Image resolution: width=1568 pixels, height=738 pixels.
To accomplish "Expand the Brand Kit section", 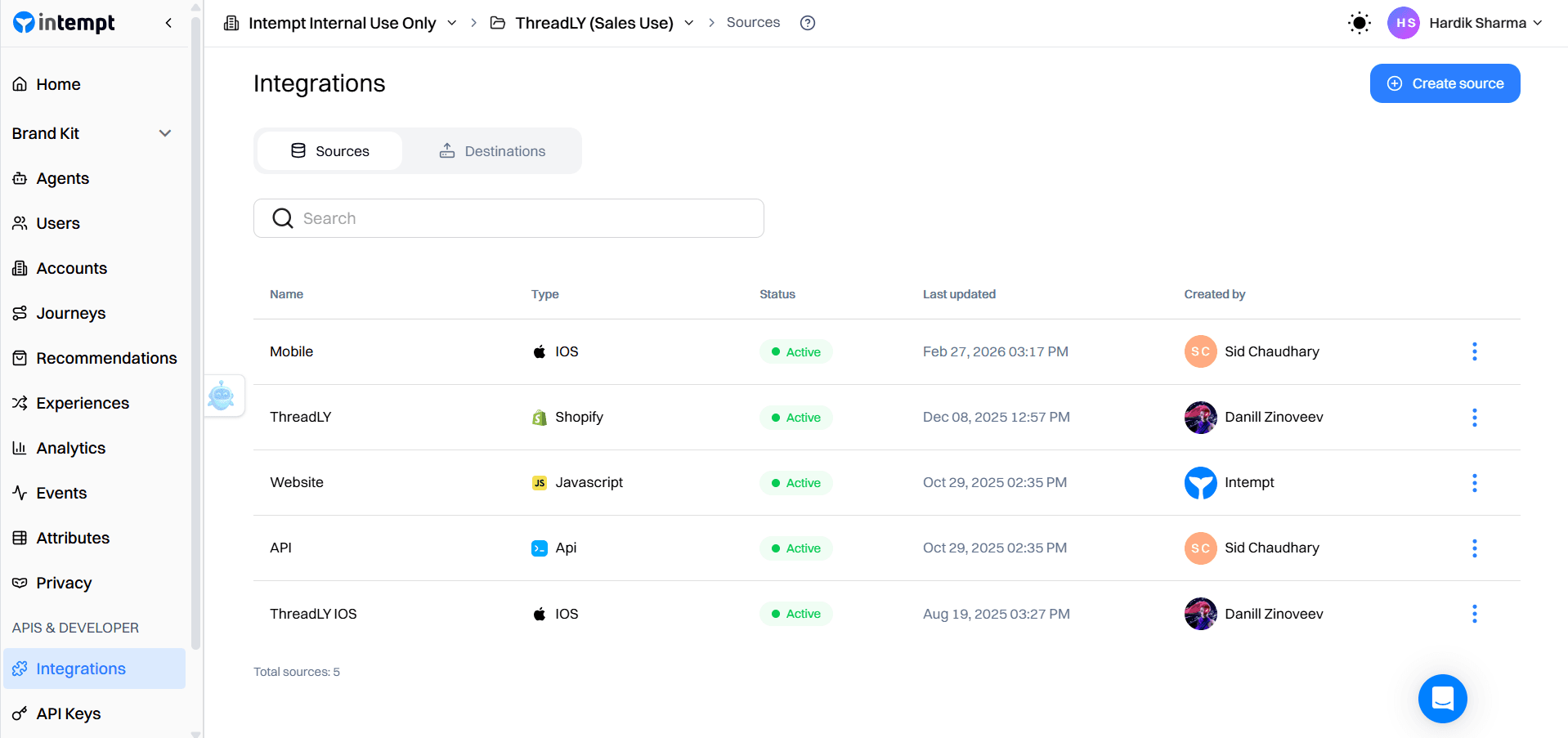I will tap(164, 132).
